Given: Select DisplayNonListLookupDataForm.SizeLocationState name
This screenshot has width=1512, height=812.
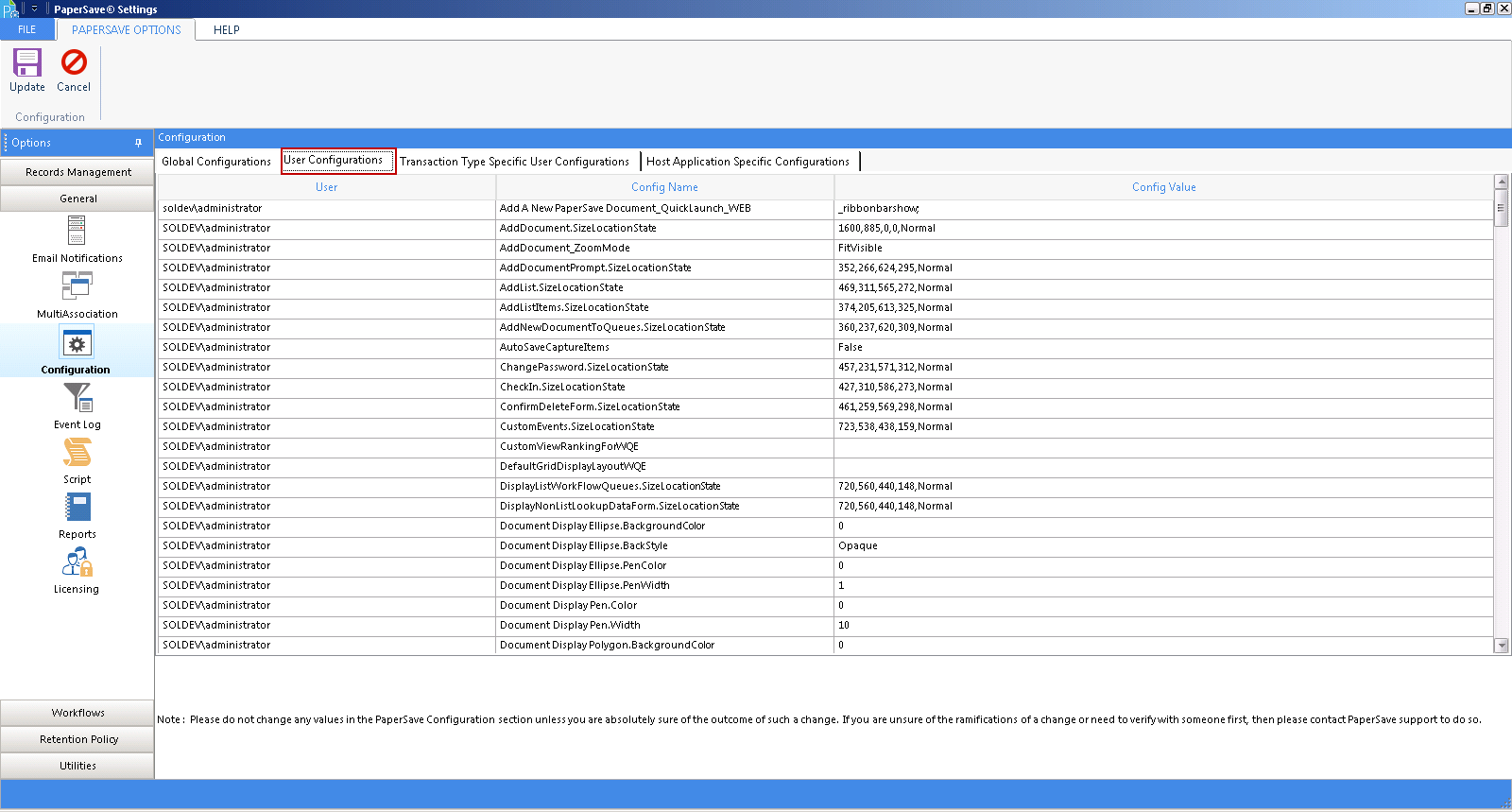Looking at the screenshot, I should pos(664,507).
